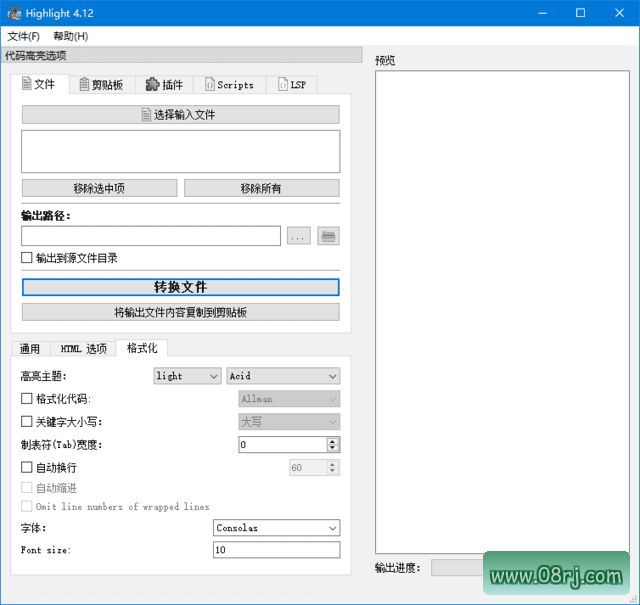This screenshot has width=640, height=605.
Task: Click the 移除选中项 button
Action: [x=99, y=188]
